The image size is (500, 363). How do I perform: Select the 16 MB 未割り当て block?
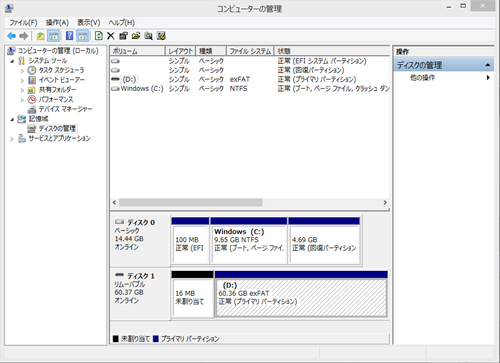(x=192, y=294)
